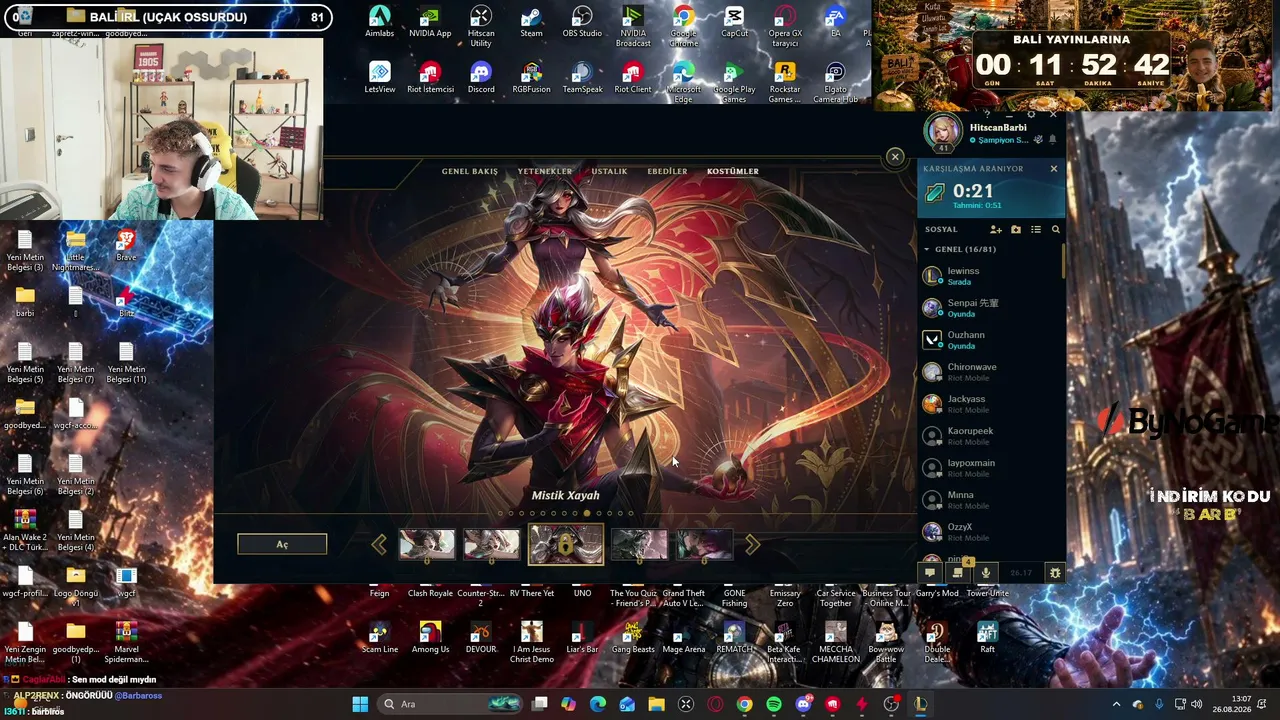The width and height of the screenshot is (1280, 720).
Task: Open friend OzzyX entry
Action: (x=990, y=532)
